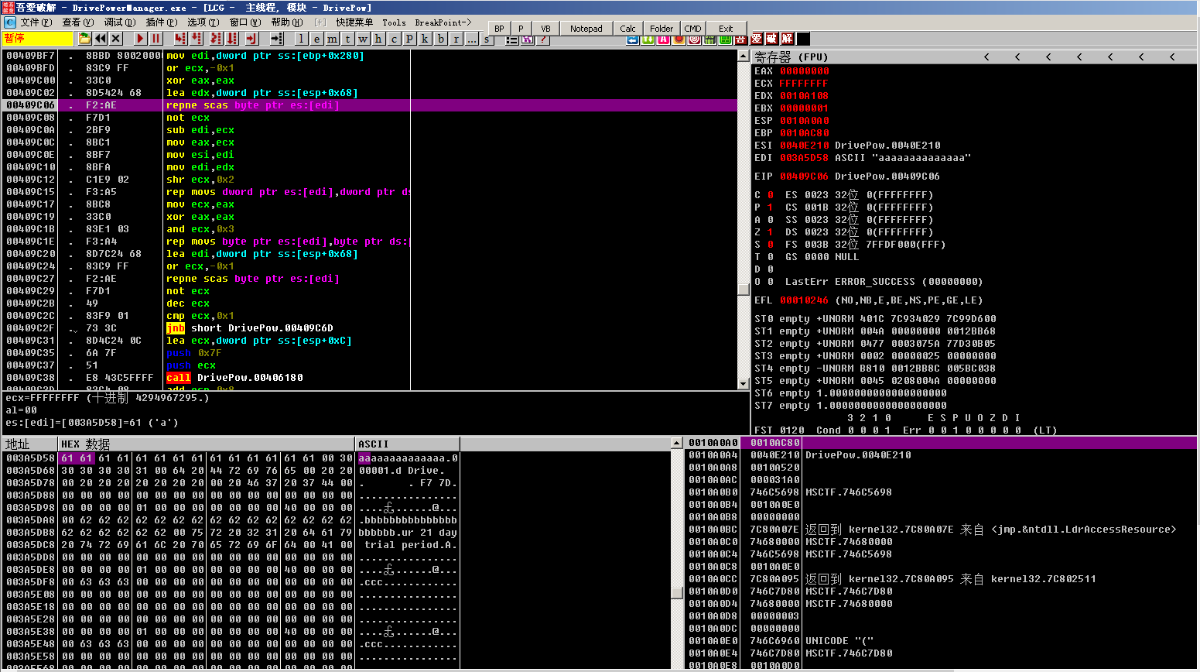1200x672 pixels.
Task: Launch Calc from the floating toolbar
Action: coord(628,28)
